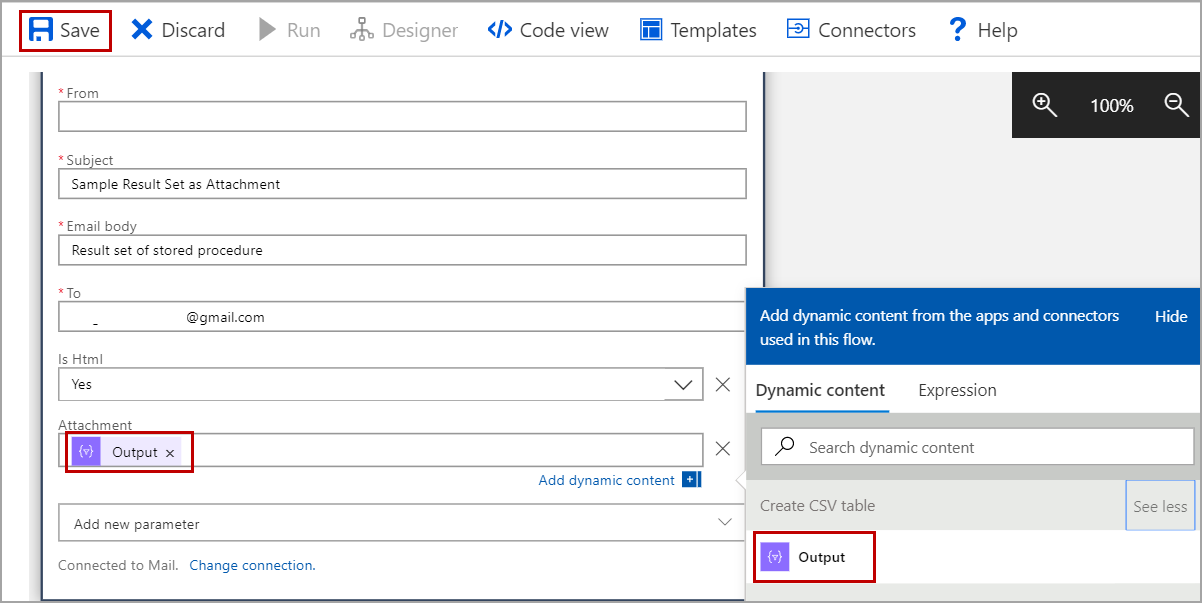Collapse list with See less
The width and height of the screenshot is (1202, 603).
(1160, 506)
